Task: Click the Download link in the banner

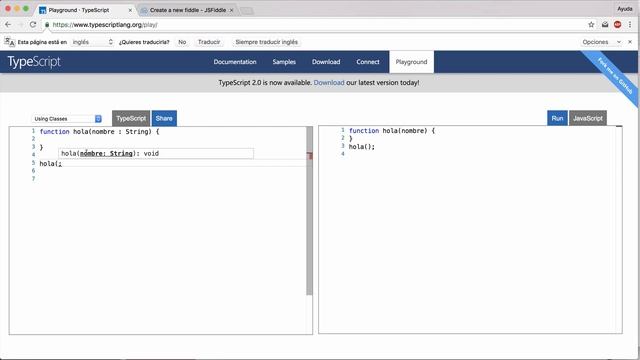Action: pos(329,83)
